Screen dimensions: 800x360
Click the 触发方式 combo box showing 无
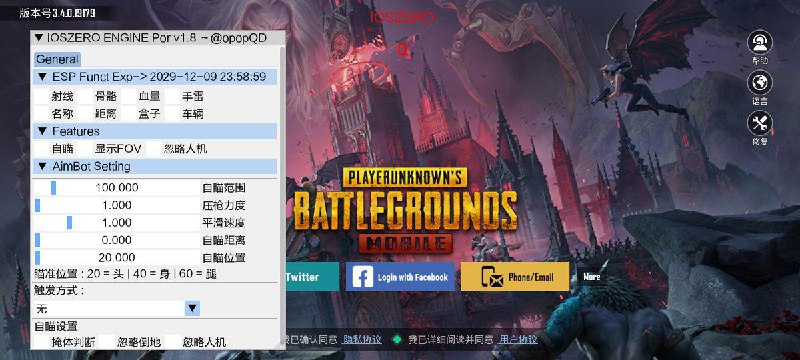pyautogui.click(x=116, y=308)
